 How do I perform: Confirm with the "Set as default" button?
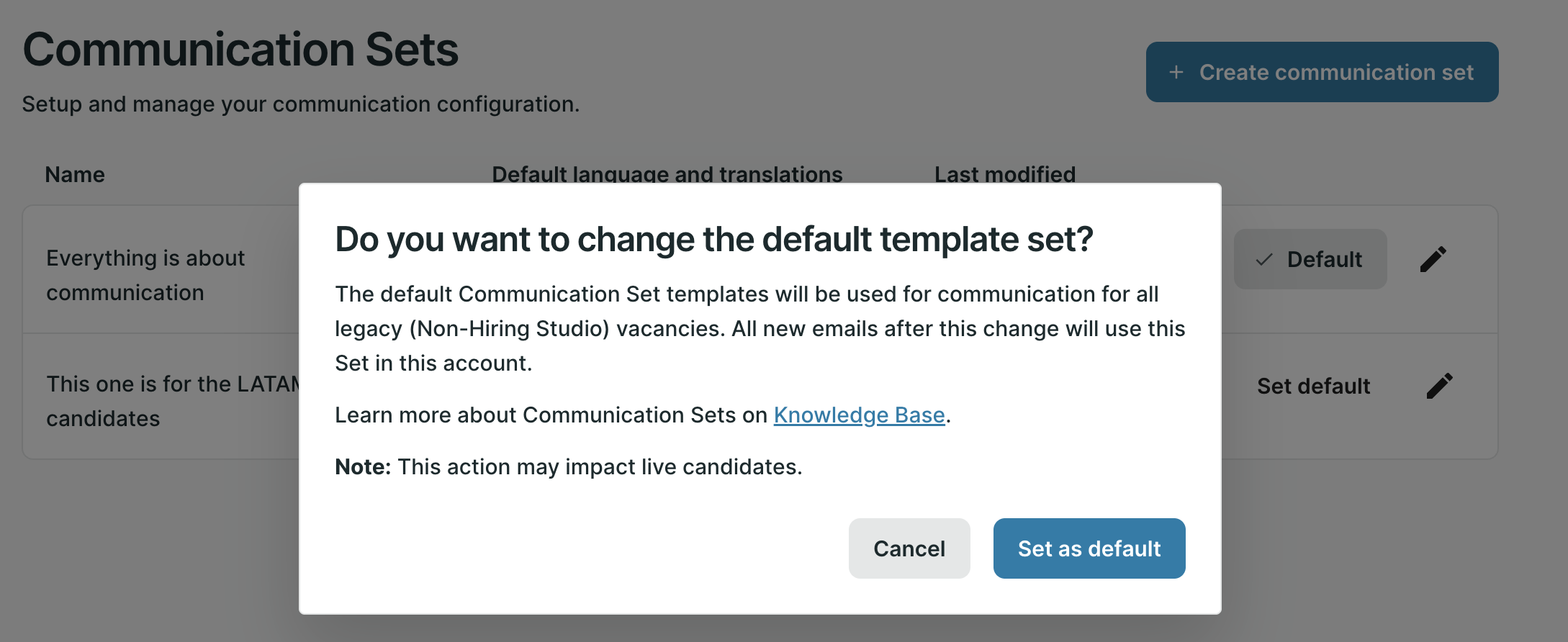[1089, 548]
